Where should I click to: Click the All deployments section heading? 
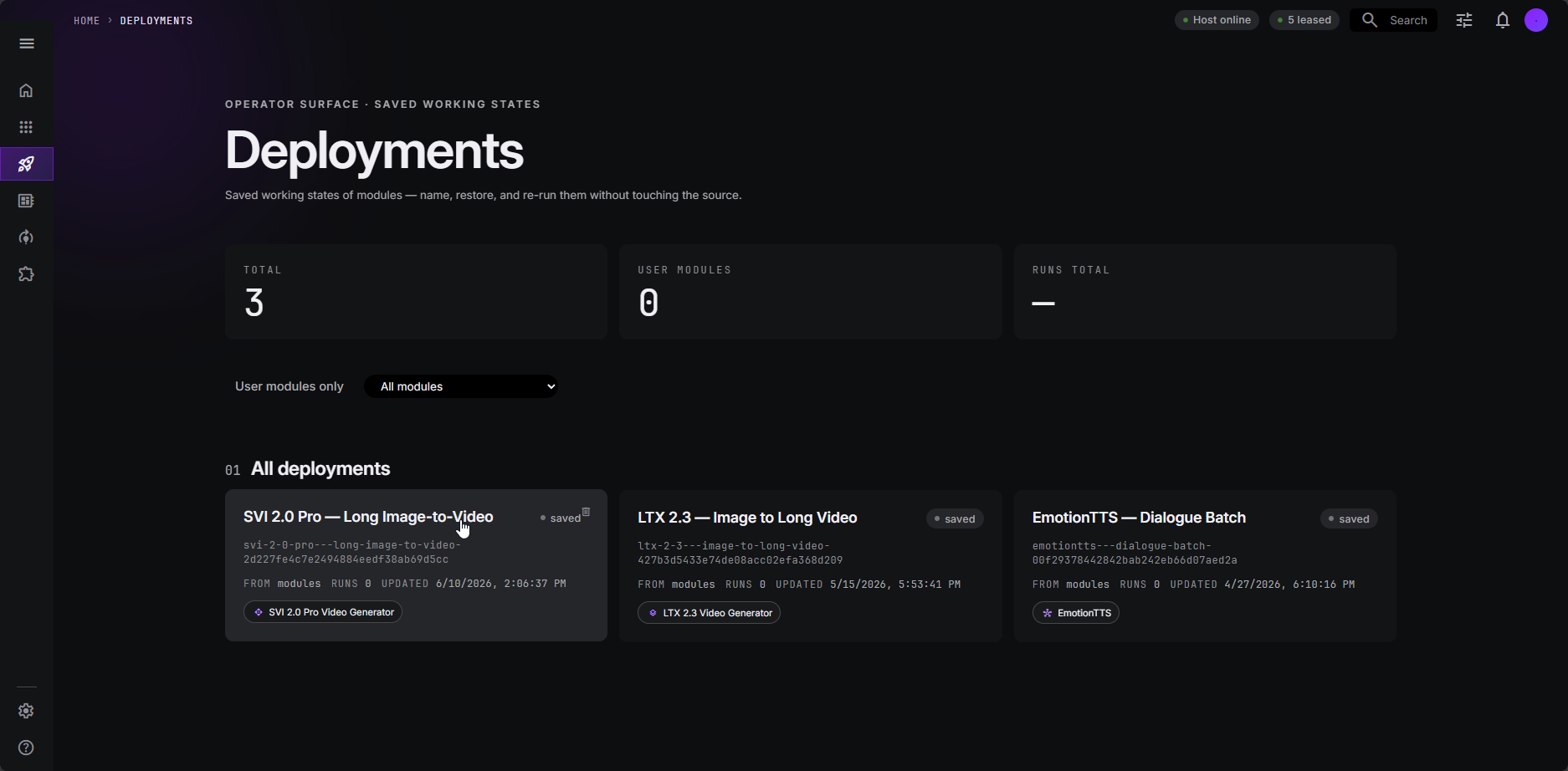(x=320, y=469)
